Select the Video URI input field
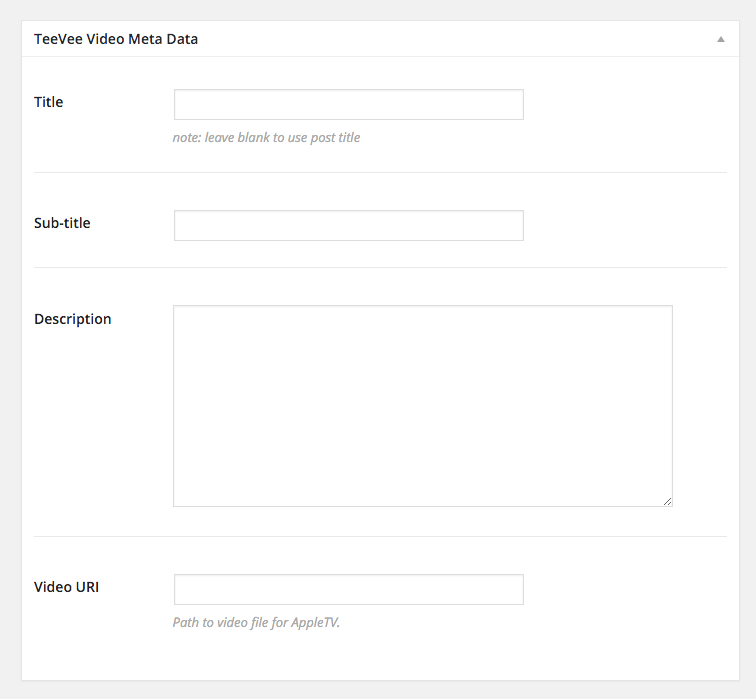 click(x=349, y=589)
